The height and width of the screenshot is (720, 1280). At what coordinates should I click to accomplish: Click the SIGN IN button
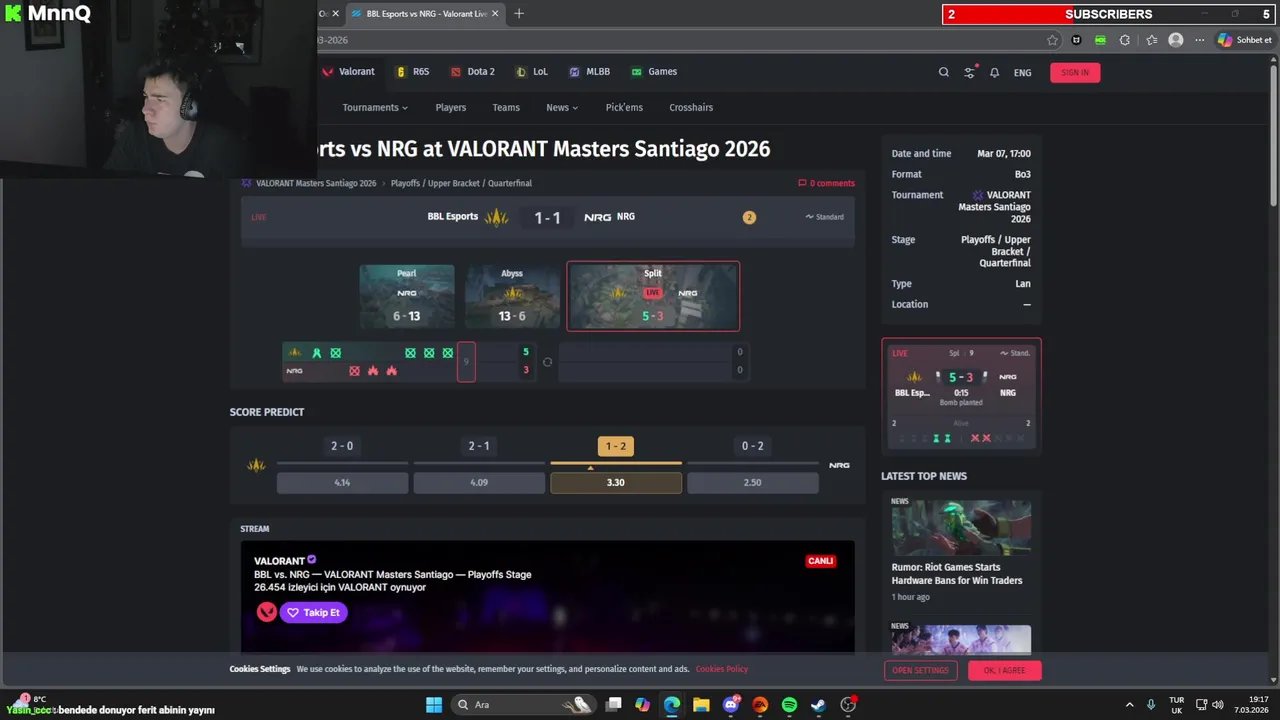point(1075,72)
